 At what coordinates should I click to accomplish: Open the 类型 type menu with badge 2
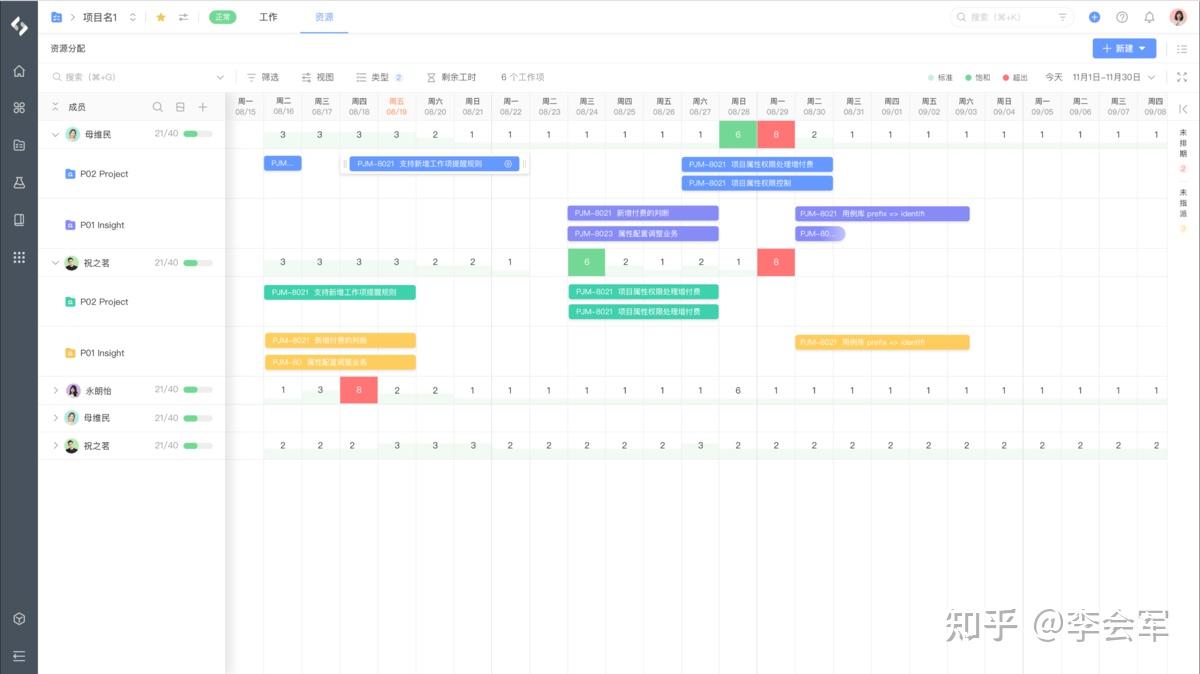(379, 77)
